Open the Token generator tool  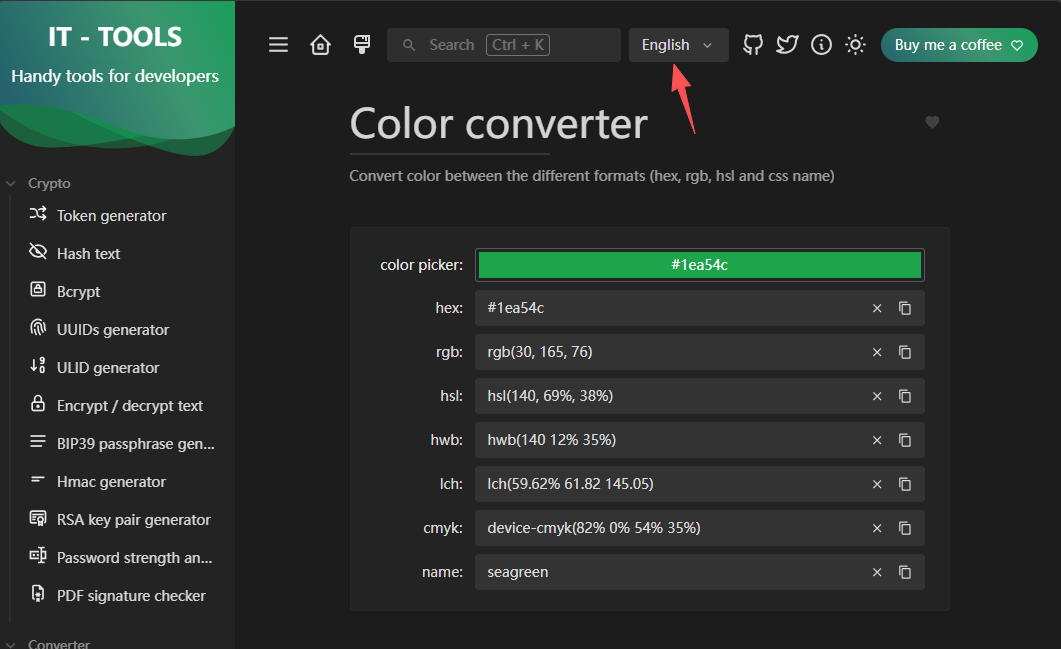[x=111, y=215]
